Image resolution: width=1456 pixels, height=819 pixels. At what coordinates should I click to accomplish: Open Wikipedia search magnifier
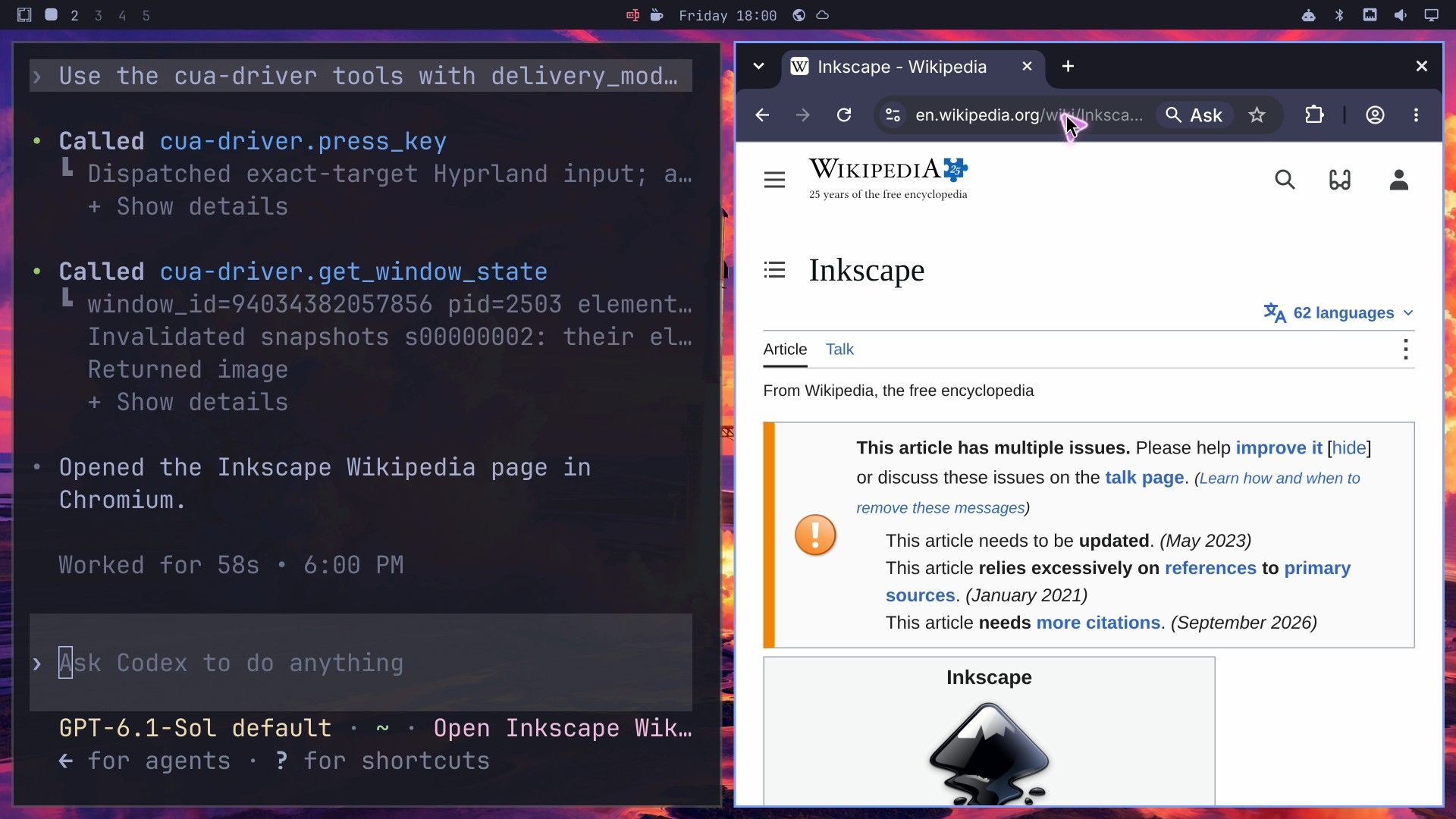pyautogui.click(x=1285, y=180)
